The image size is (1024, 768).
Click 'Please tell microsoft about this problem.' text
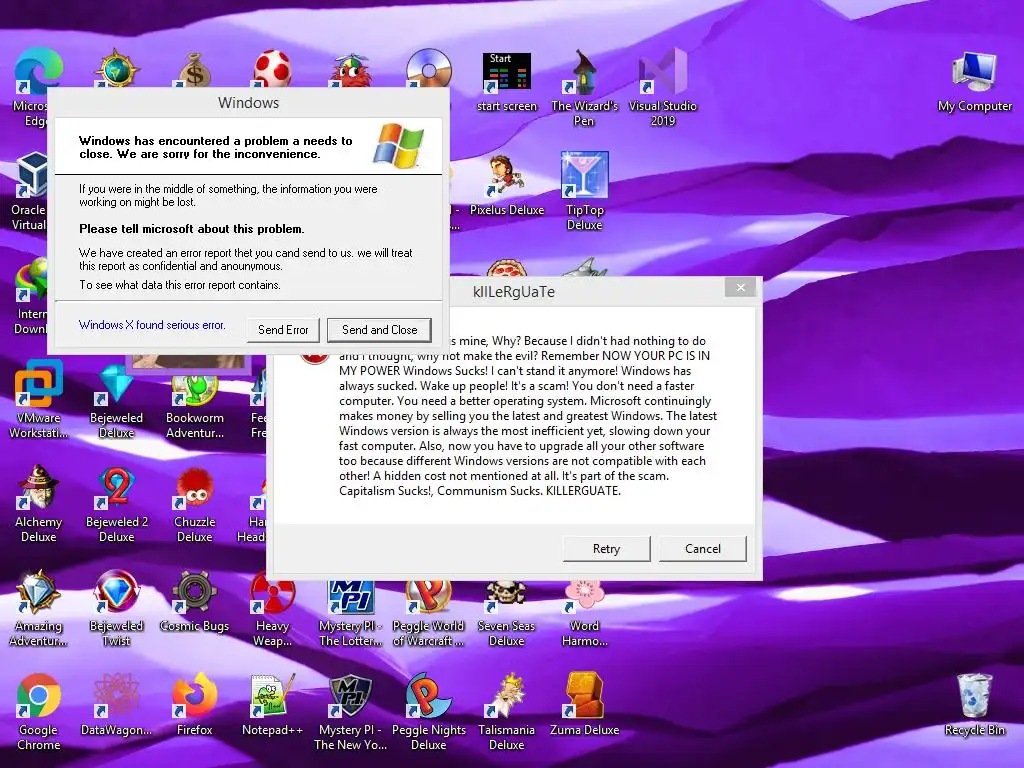[191, 229]
